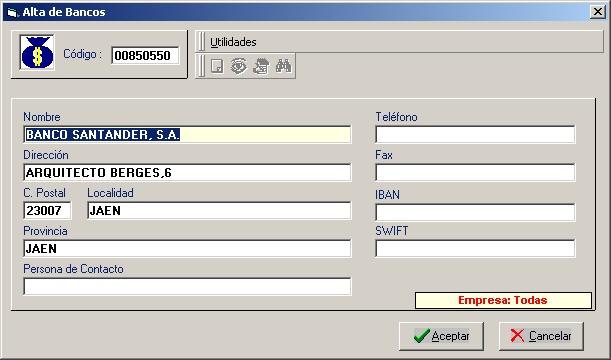Click the 'C. Postal' label
Viewport: 611px width, 360px height.
point(44,193)
